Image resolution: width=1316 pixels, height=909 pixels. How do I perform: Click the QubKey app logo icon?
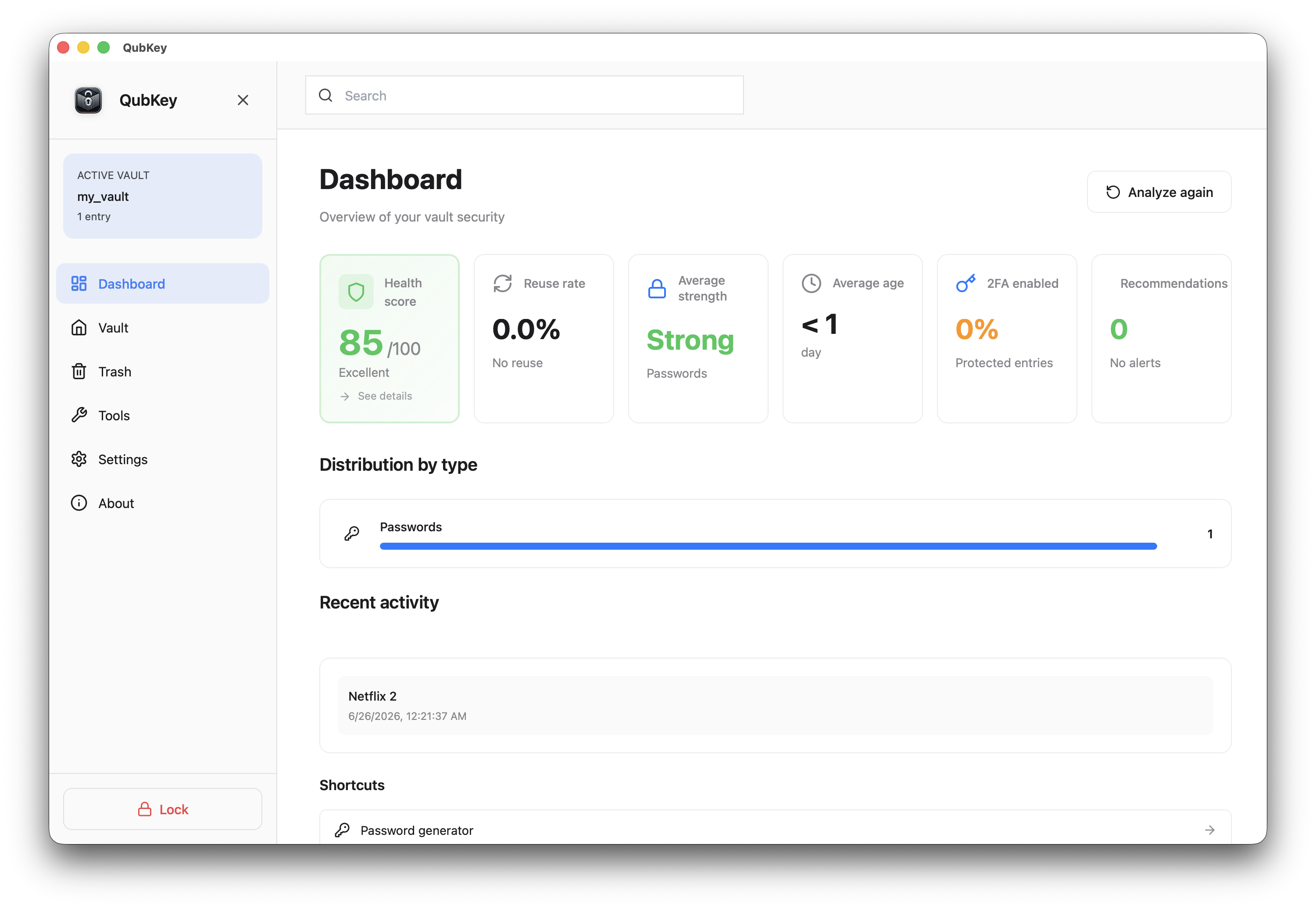click(88, 100)
